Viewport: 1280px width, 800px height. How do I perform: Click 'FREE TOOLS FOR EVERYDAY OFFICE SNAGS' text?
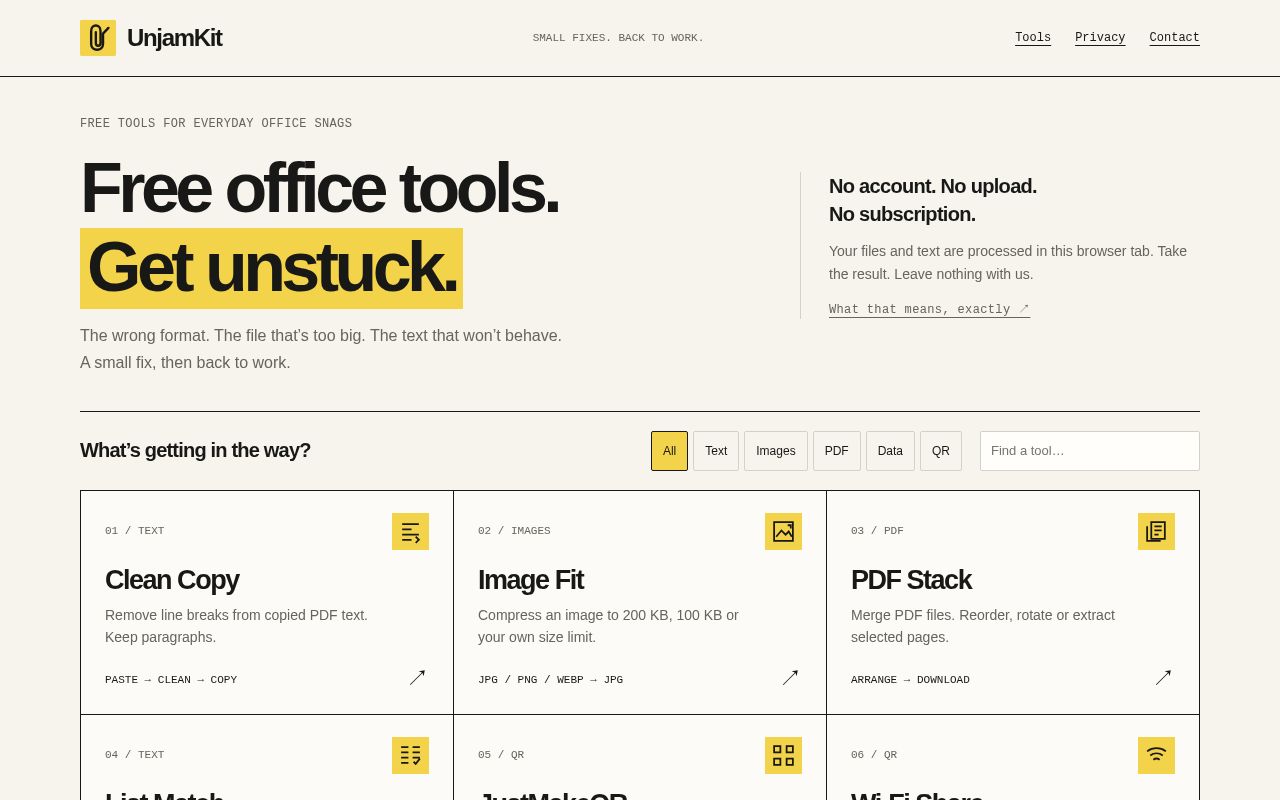tap(216, 124)
